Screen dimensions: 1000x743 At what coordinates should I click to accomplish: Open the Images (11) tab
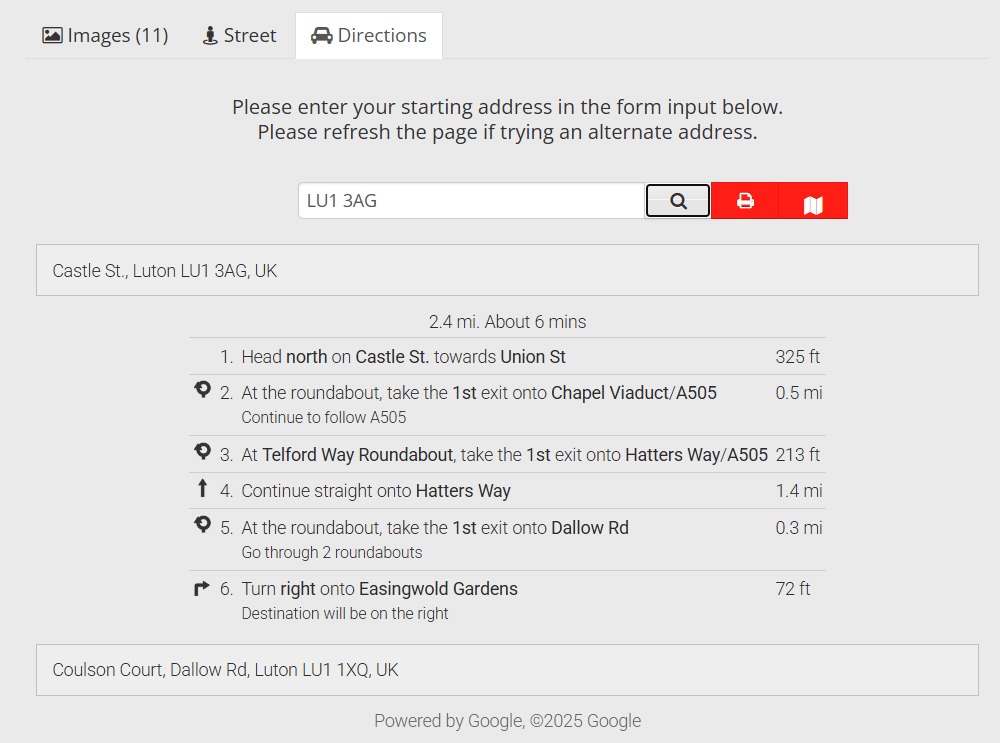click(105, 36)
